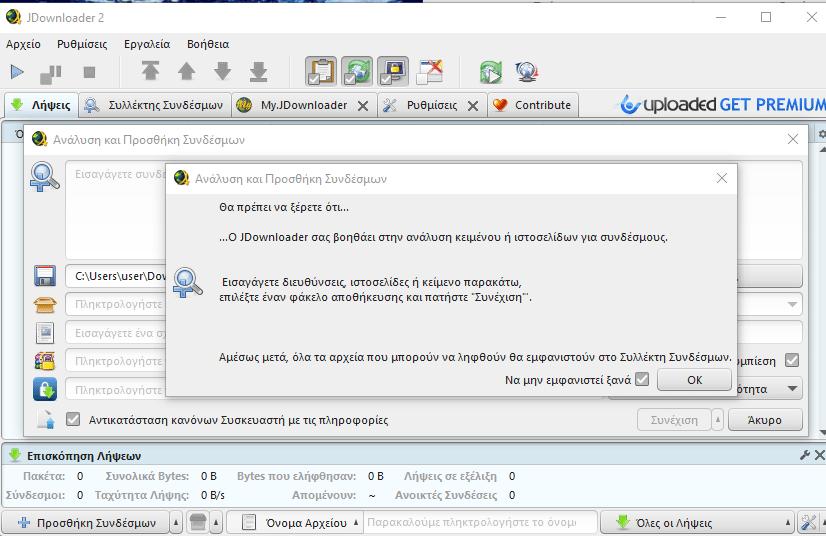Screen dimensions: 826x536
Task: Stop all downloads via stop icon
Action: [x=89, y=72]
